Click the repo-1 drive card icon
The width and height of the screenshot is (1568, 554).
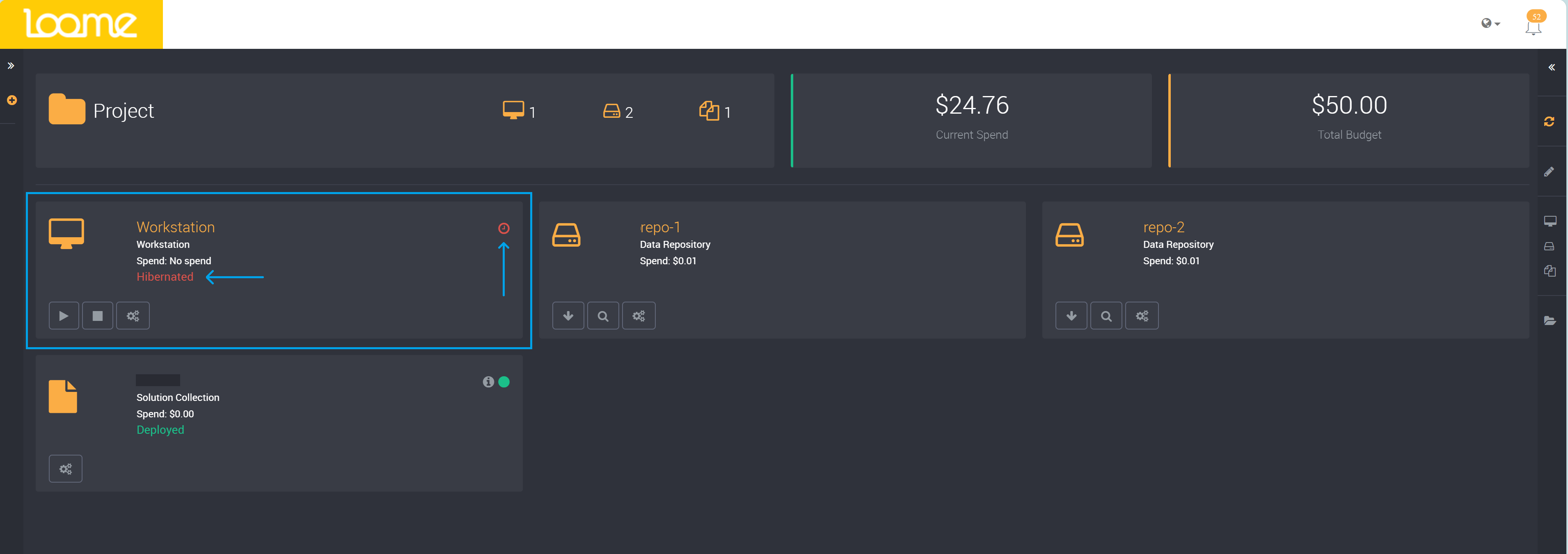566,235
